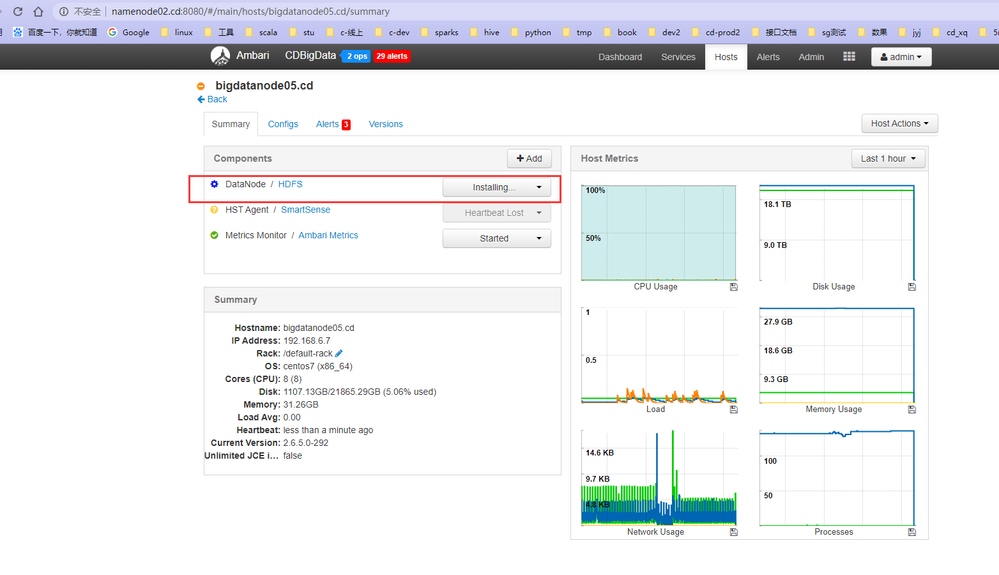Image resolution: width=999 pixels, height=575 pixels.
Task: Click save icon under Disk Usage chart
Action: coord(912,287)
